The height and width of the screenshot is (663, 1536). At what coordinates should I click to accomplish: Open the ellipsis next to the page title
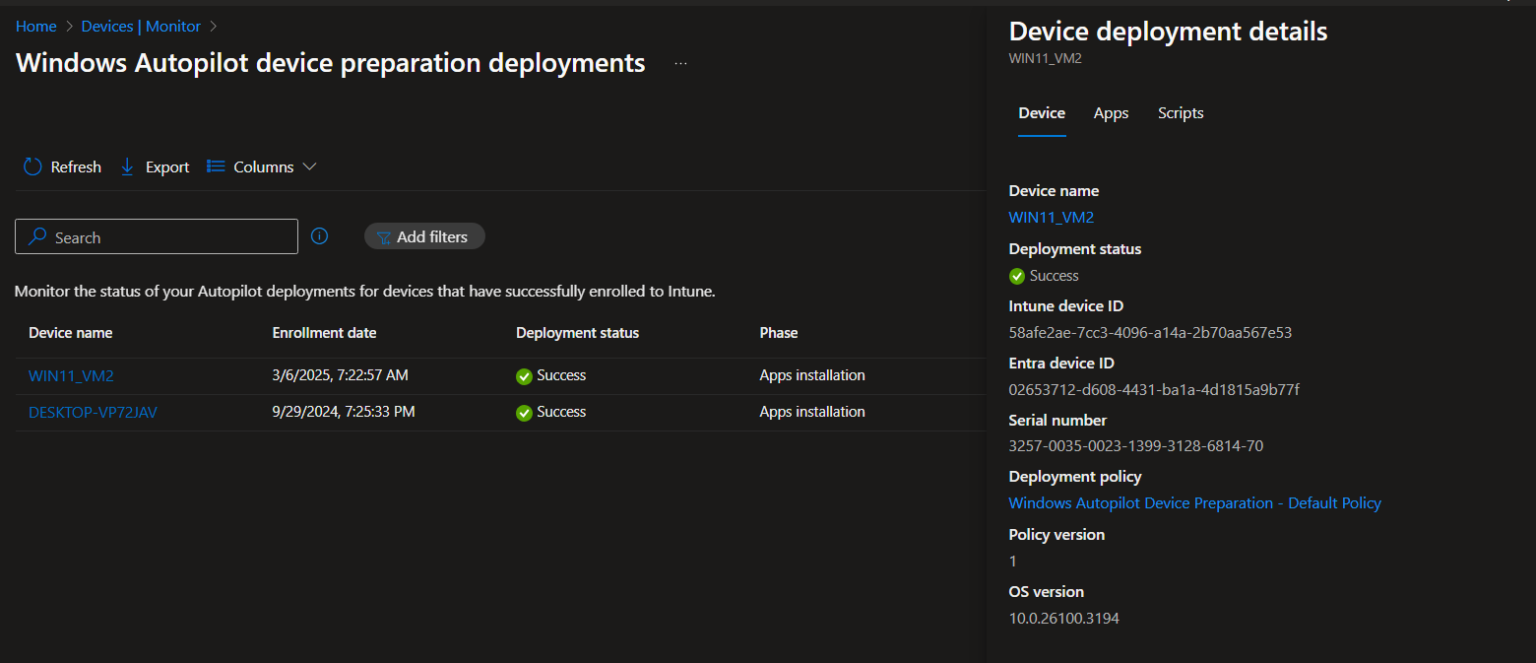point(681,62)
